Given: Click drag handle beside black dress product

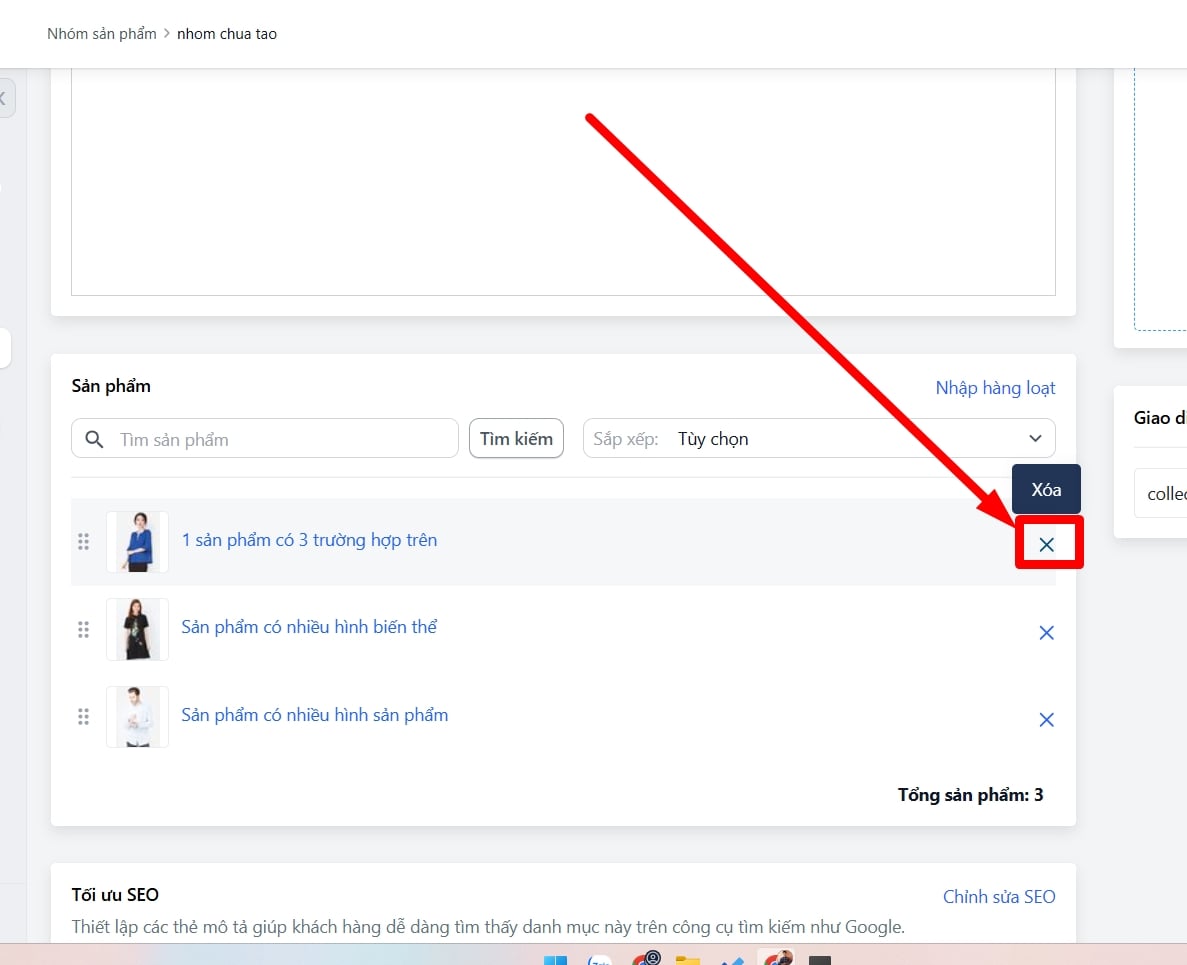Looking at the screenshot, I should (84, 629).
